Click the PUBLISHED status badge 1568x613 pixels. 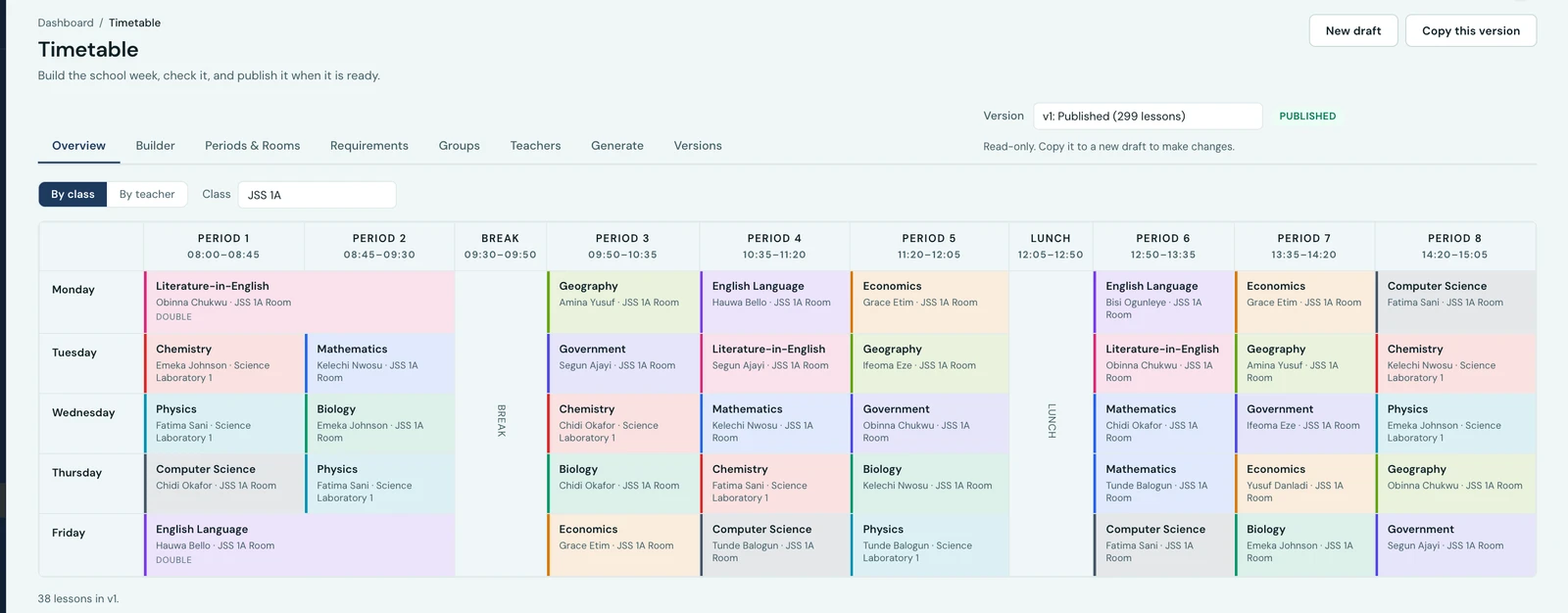[1307, 116]
